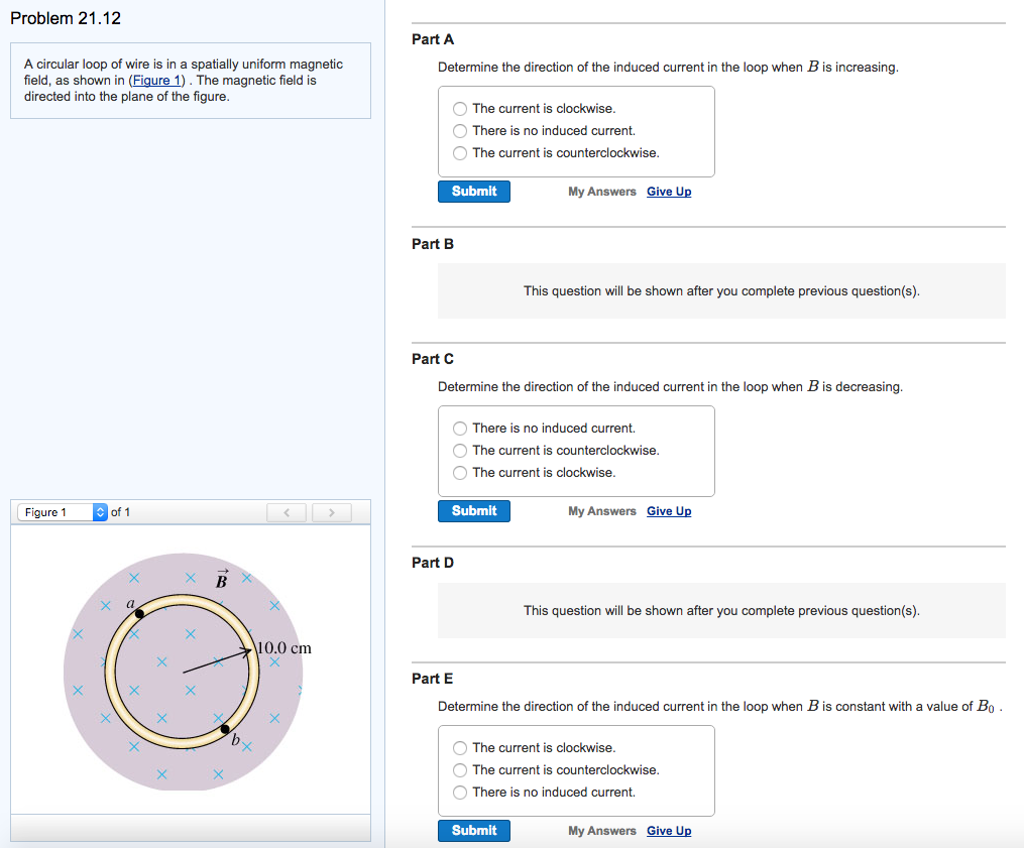Click Part C question about B decreasing
The height and width of the screenshot is (848, 1024).
tap(670, 387)
